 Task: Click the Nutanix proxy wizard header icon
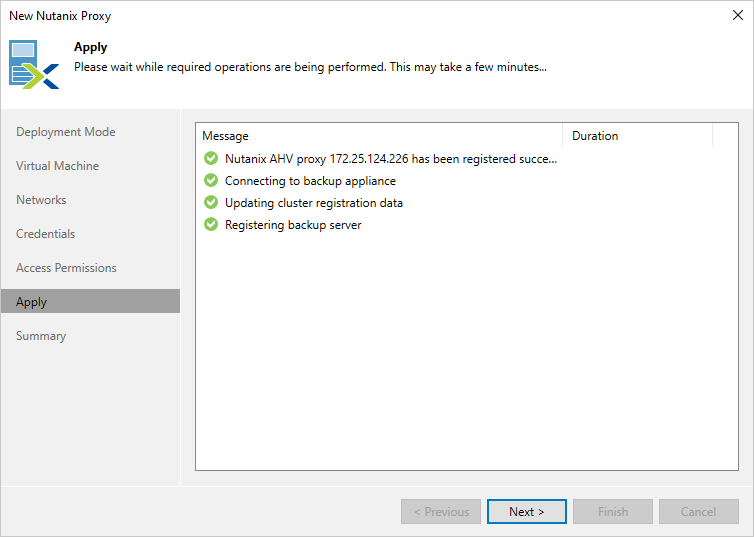click(34, 64)
